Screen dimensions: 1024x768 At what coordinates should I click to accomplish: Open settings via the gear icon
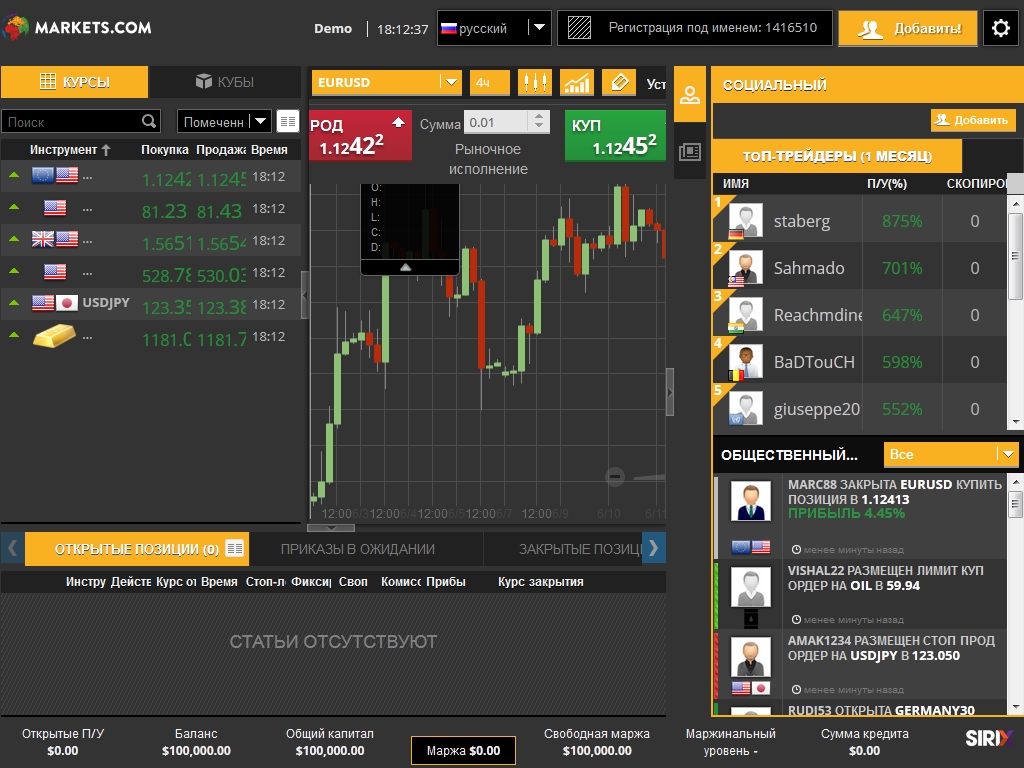1001,28
